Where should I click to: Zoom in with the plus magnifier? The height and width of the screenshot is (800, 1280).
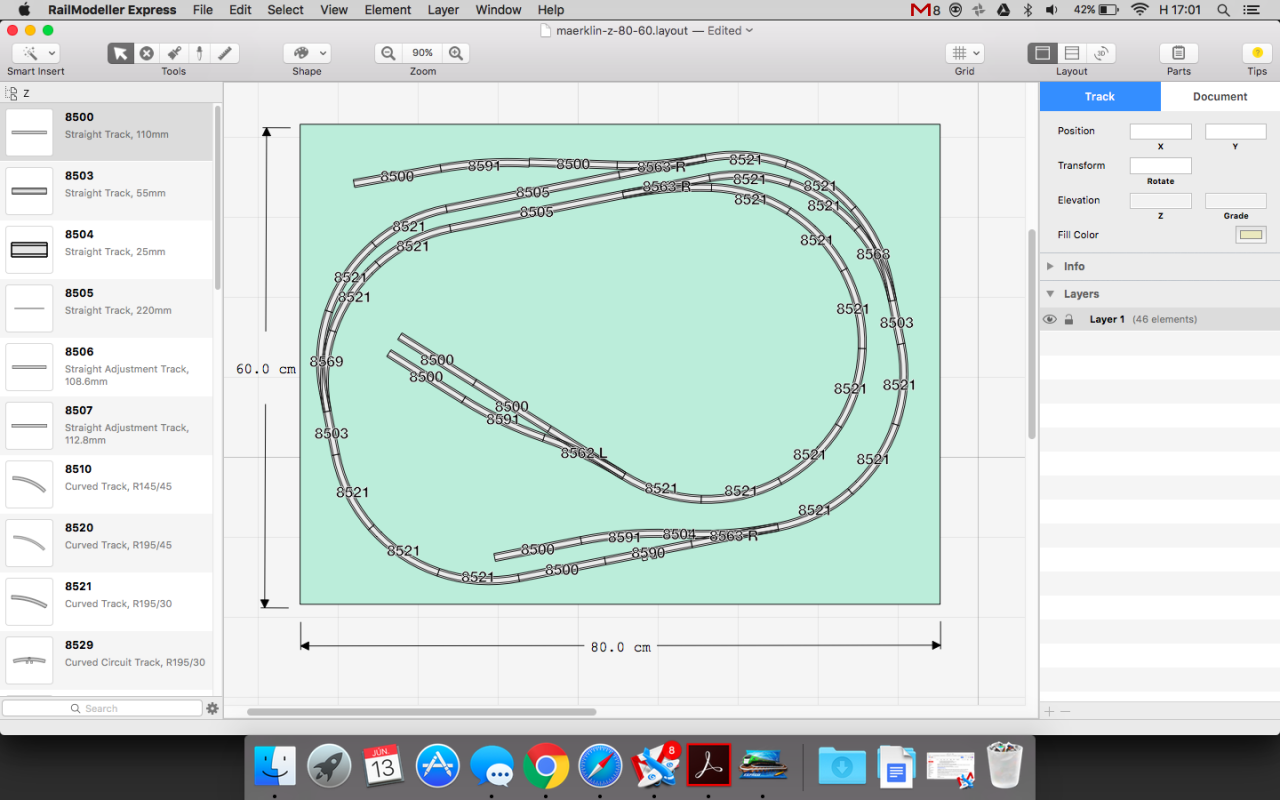click(456, 53)
